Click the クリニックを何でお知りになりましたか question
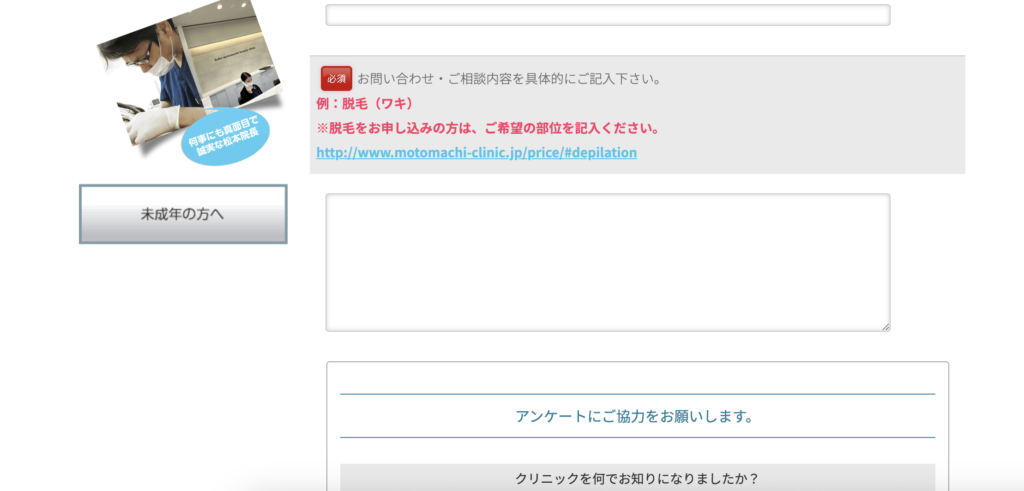This screenshot has height=491, width=1024. 637,478
